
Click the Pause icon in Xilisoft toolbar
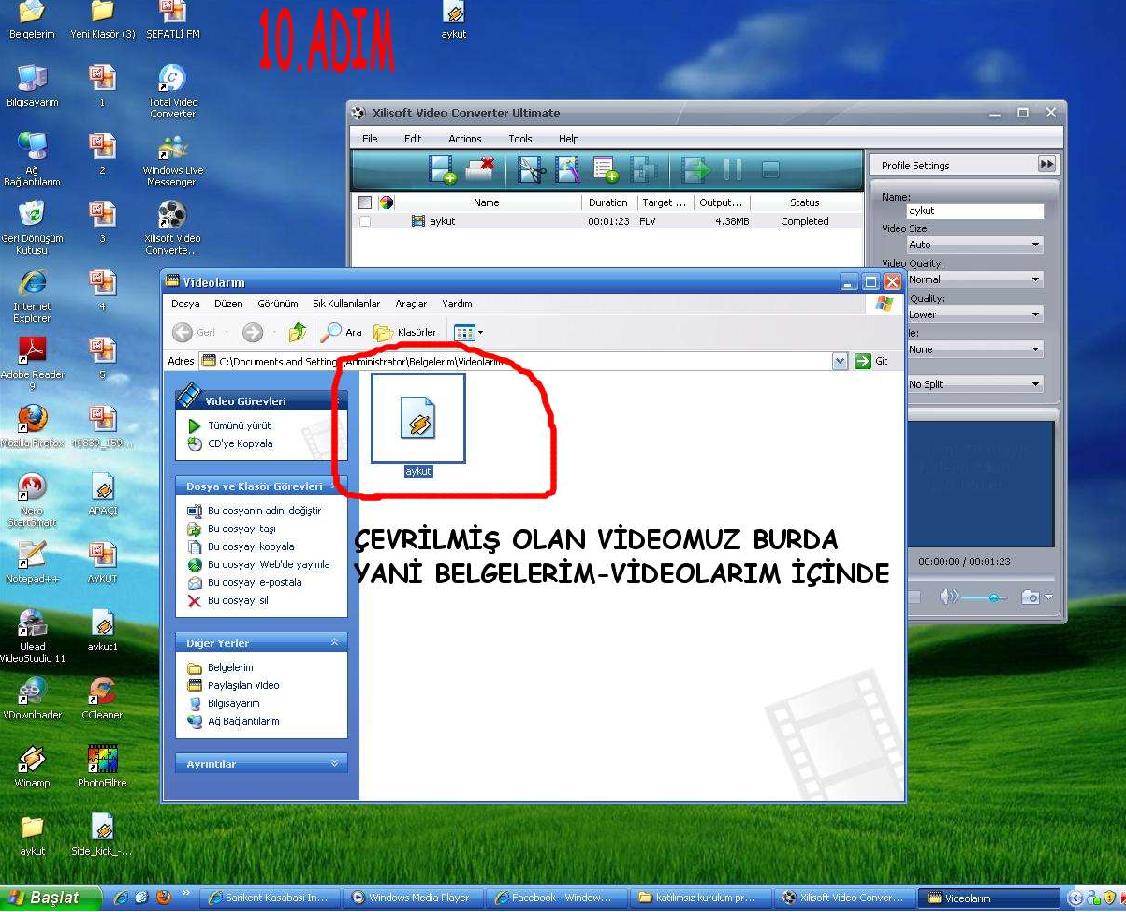point(732,170)
